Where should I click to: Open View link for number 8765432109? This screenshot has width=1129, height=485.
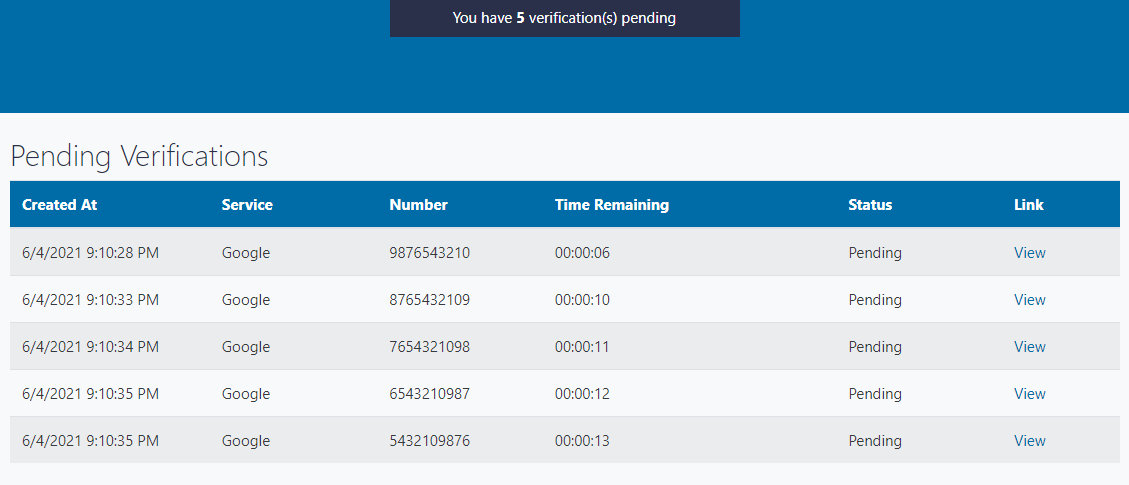click(1029, 300)
